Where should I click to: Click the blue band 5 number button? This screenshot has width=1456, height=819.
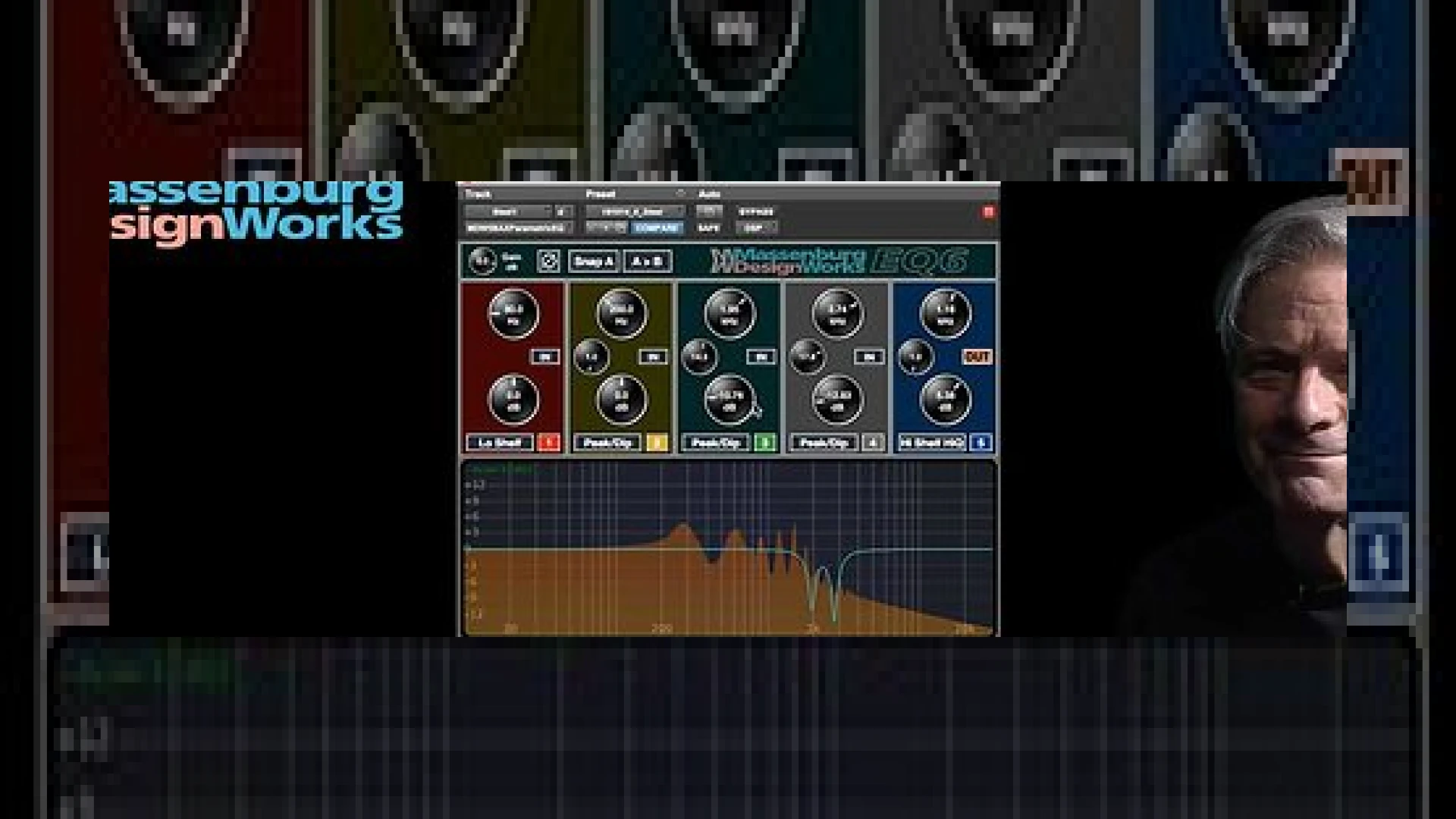(x=981, y=443)
